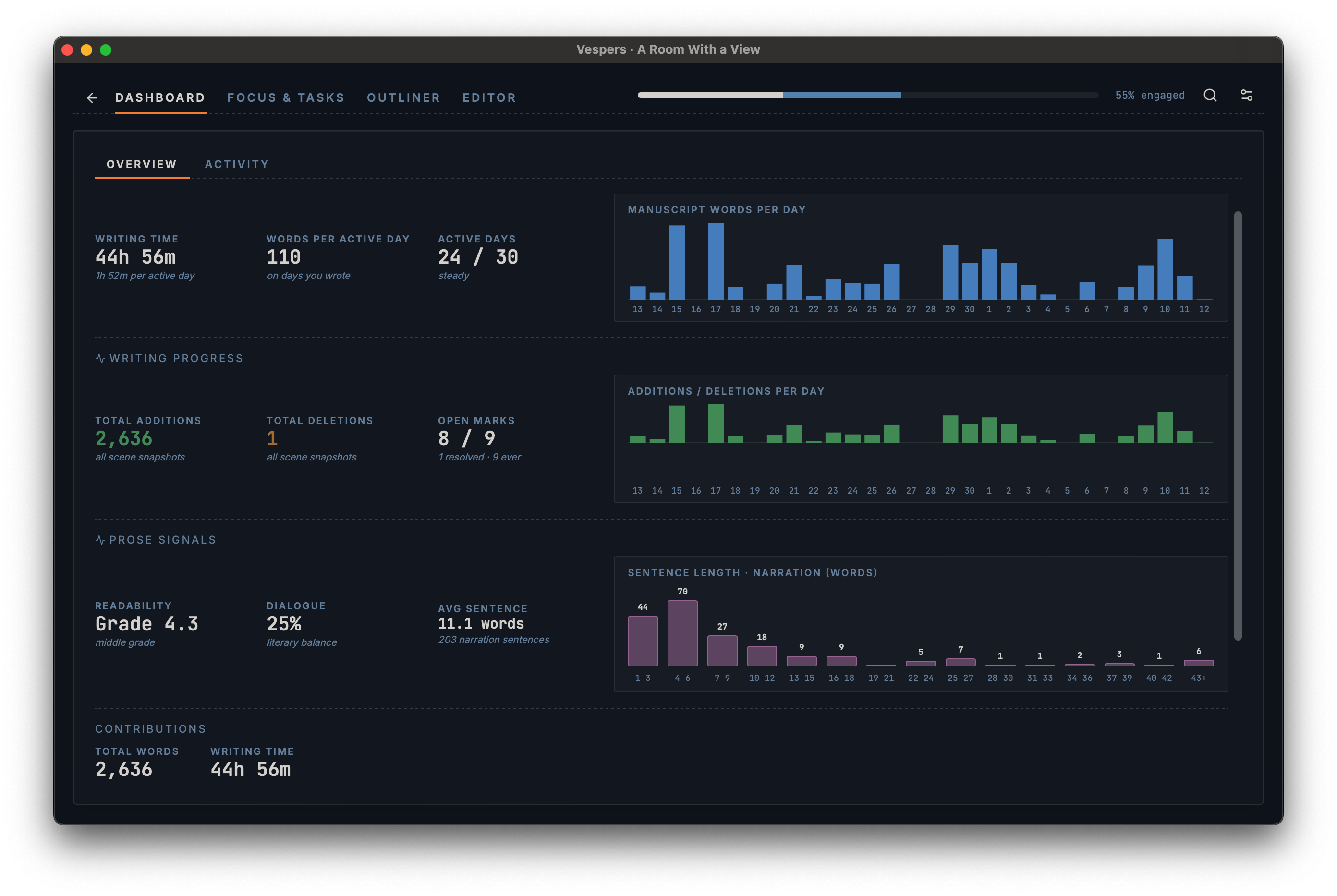The height and width of the screenshot is (896, 1337).
Task: Click the 'Grade 4.3' readability value
Action: tap(147, 624)
